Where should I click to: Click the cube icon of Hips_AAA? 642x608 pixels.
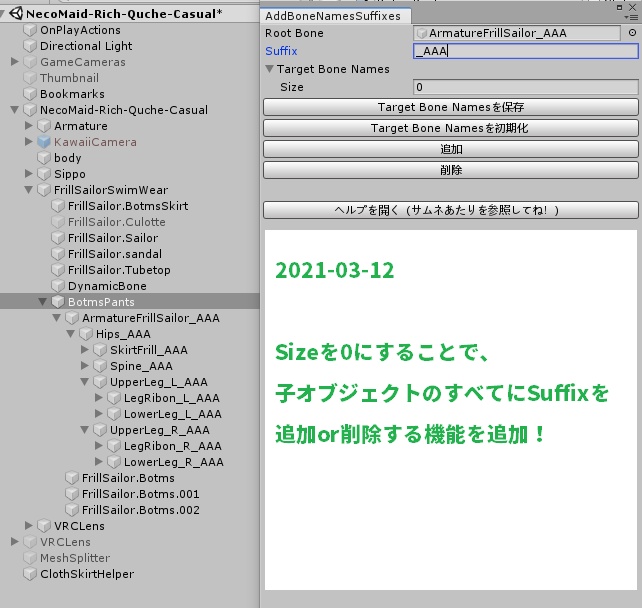(86, 334)
